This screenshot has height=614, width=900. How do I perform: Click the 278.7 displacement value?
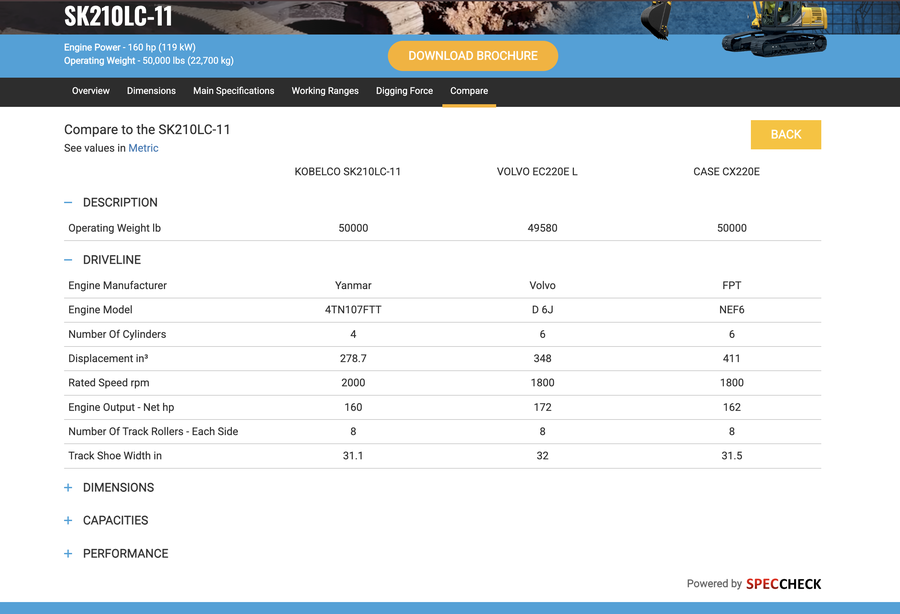[x=353, y=358]
